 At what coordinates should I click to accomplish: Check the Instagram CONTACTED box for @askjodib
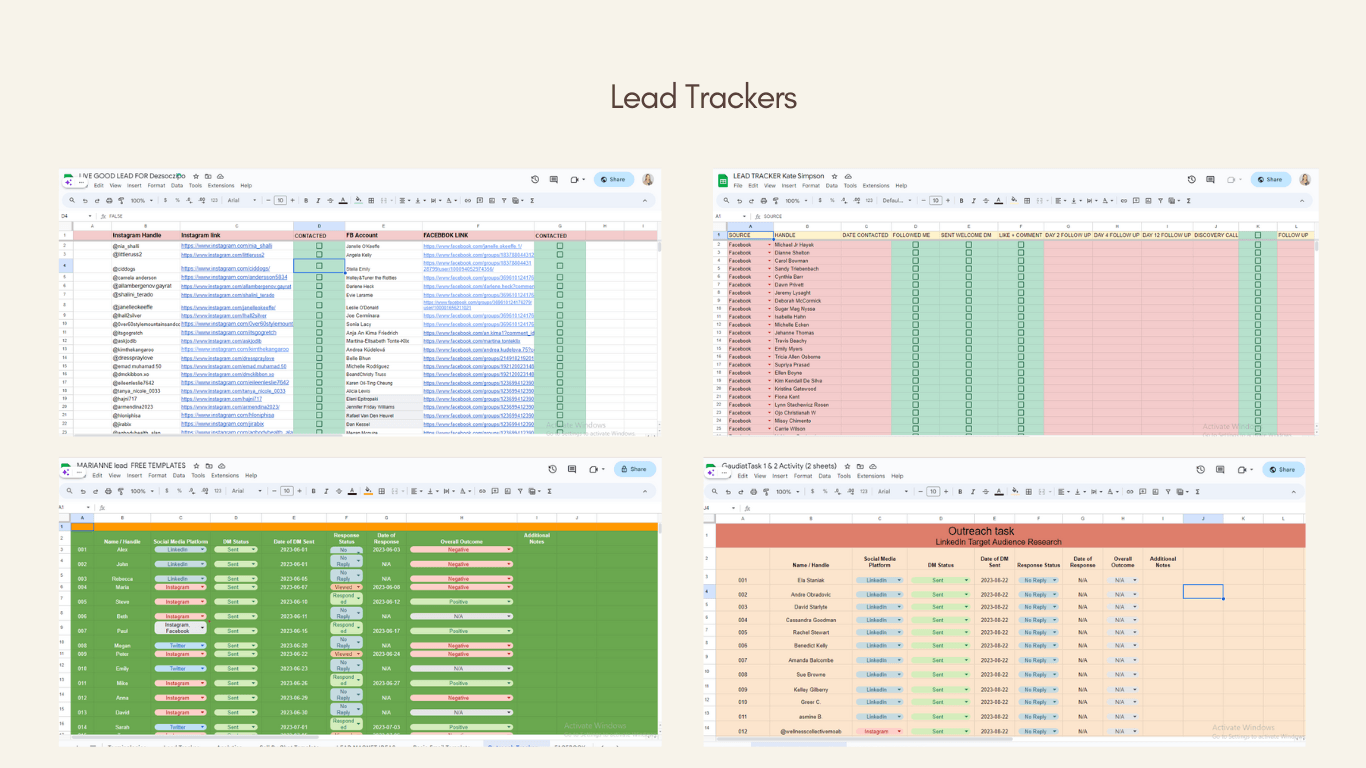click(x=320, y=341)
